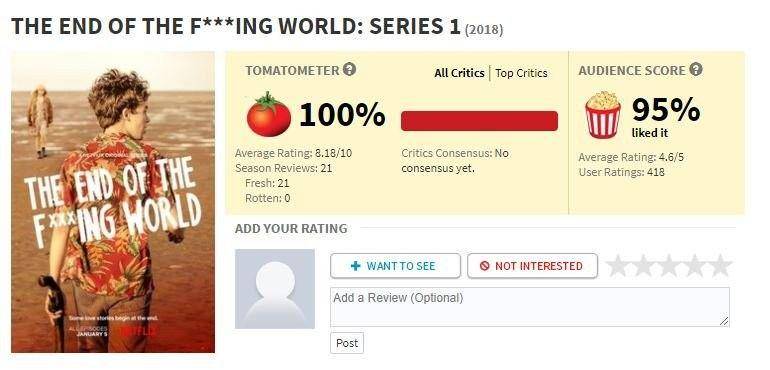Rate one star

coord(618,265)
